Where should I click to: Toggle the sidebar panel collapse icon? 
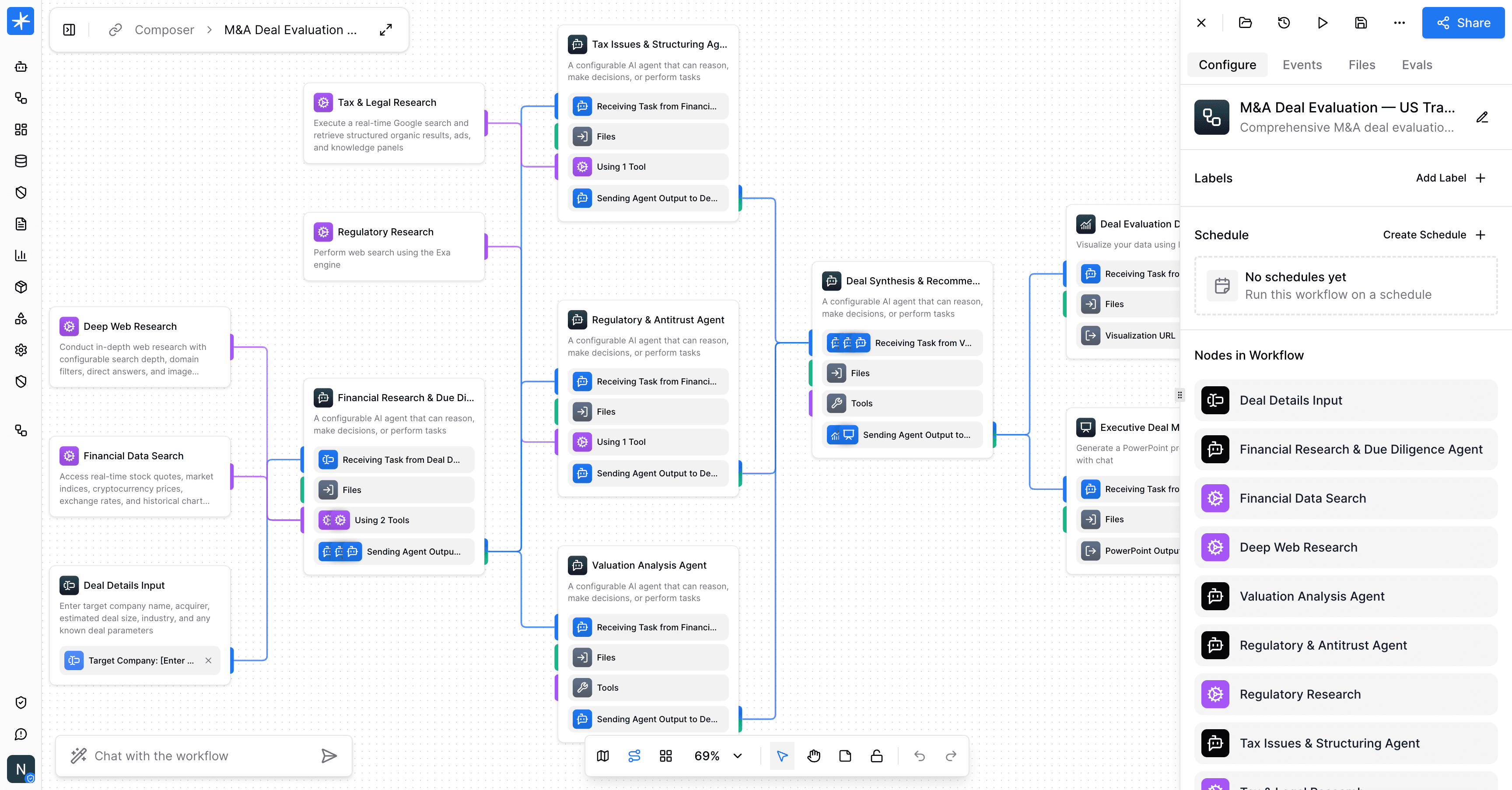click(69, 29)
